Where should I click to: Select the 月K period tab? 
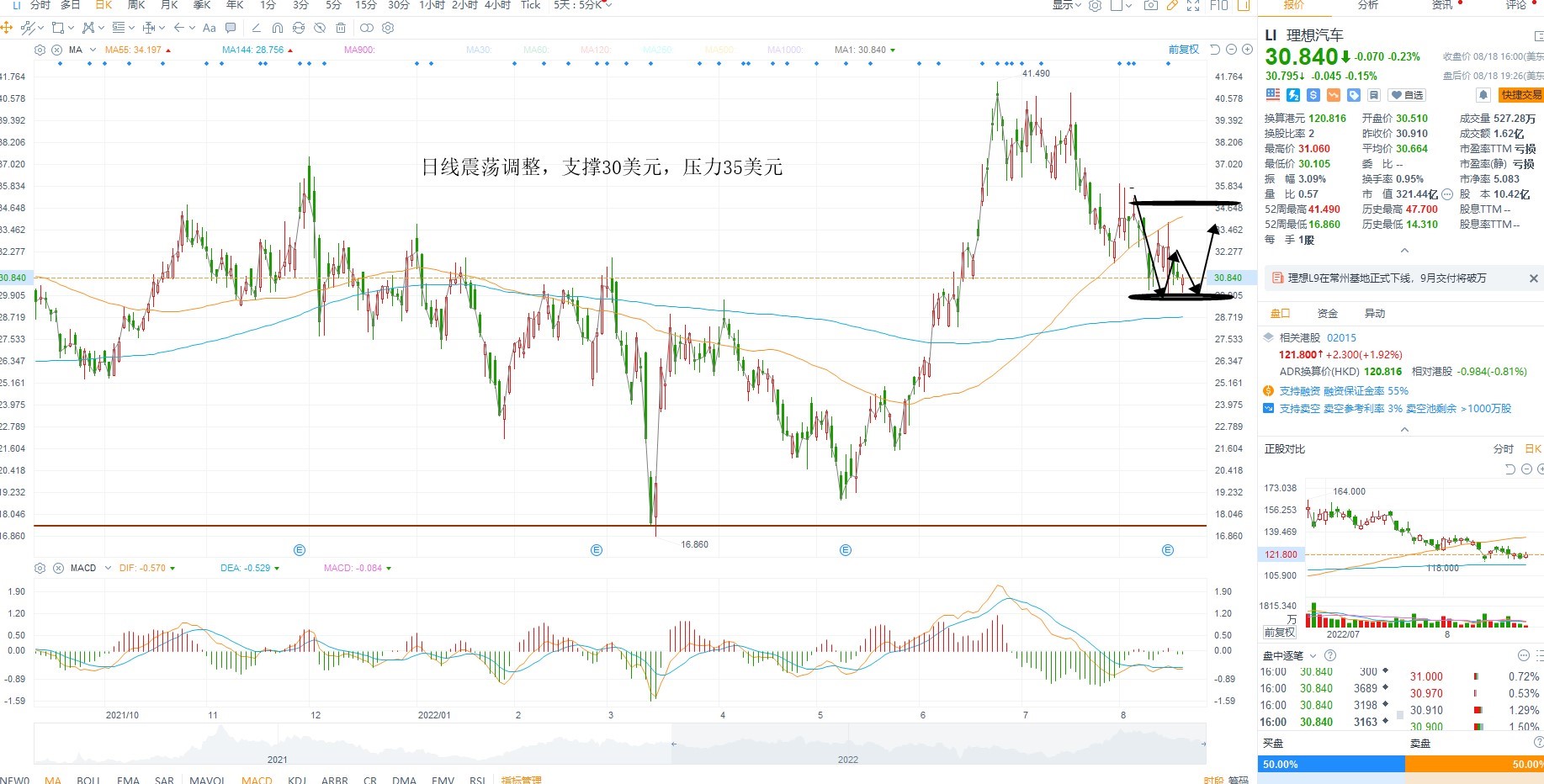169,5
